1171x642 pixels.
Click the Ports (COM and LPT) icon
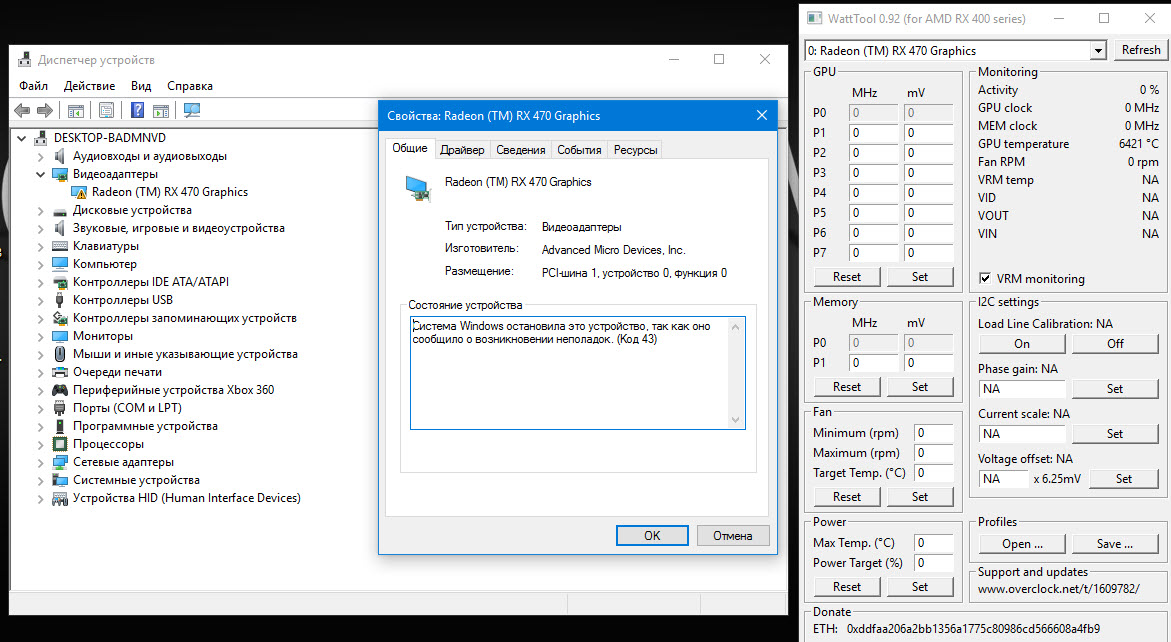click(60, 408)
